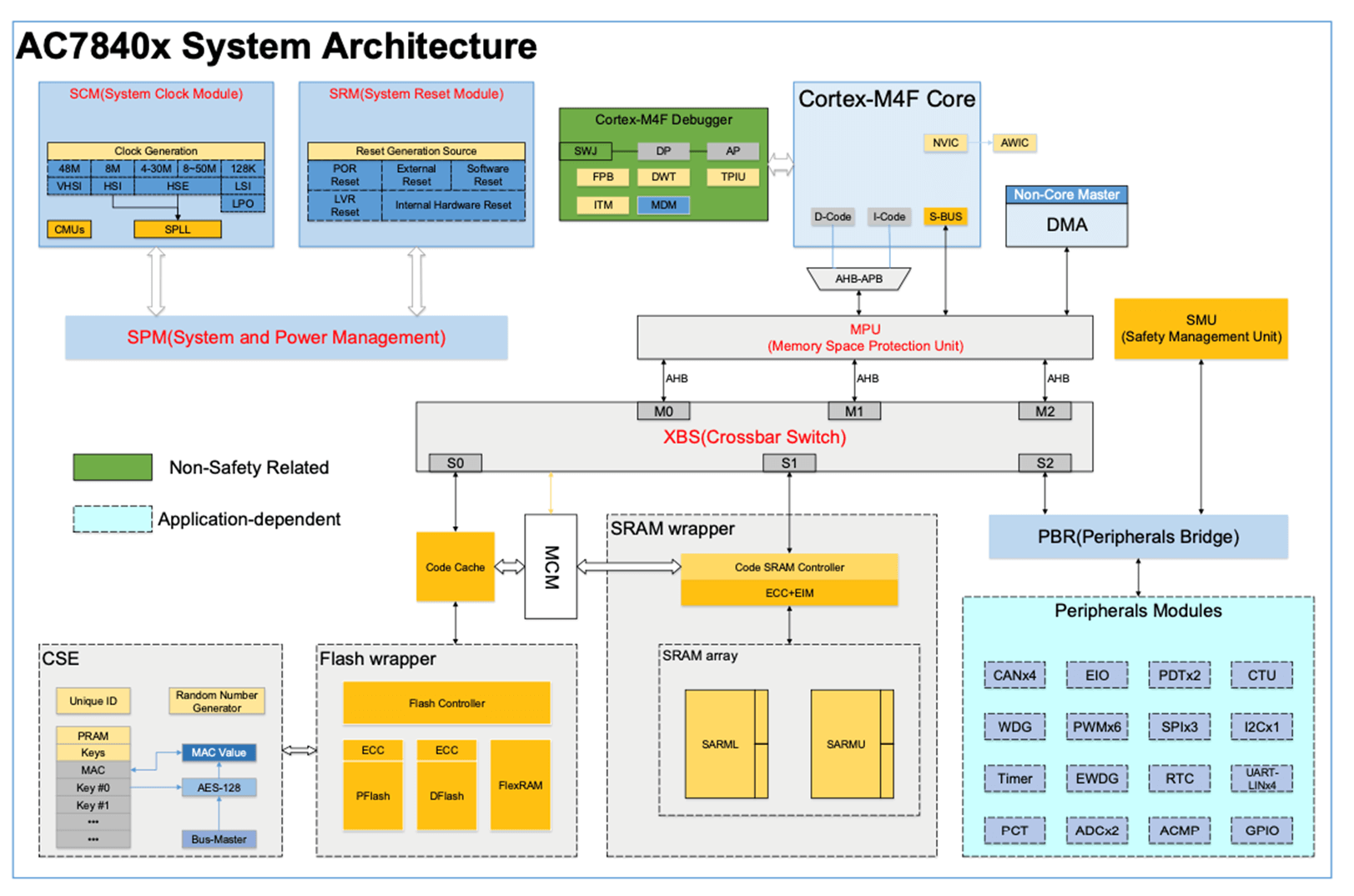Select the NVIC block in Cortex-M4F Core
Screen dimensions: 1354x896
[944, 143]
